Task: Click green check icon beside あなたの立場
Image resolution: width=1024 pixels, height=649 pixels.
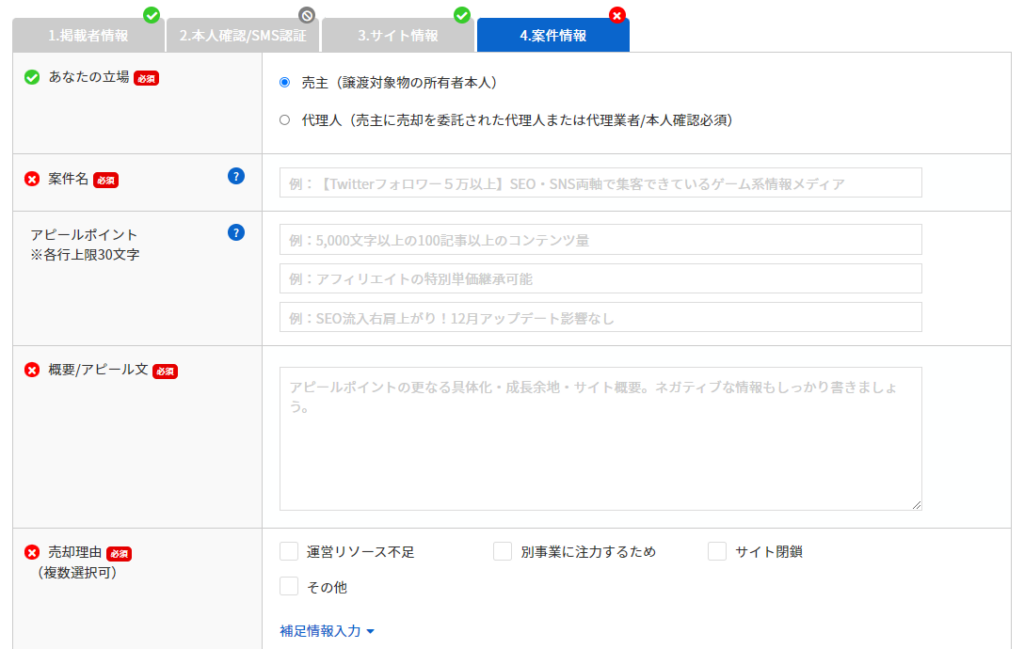Action: click(x=32, y=77)
